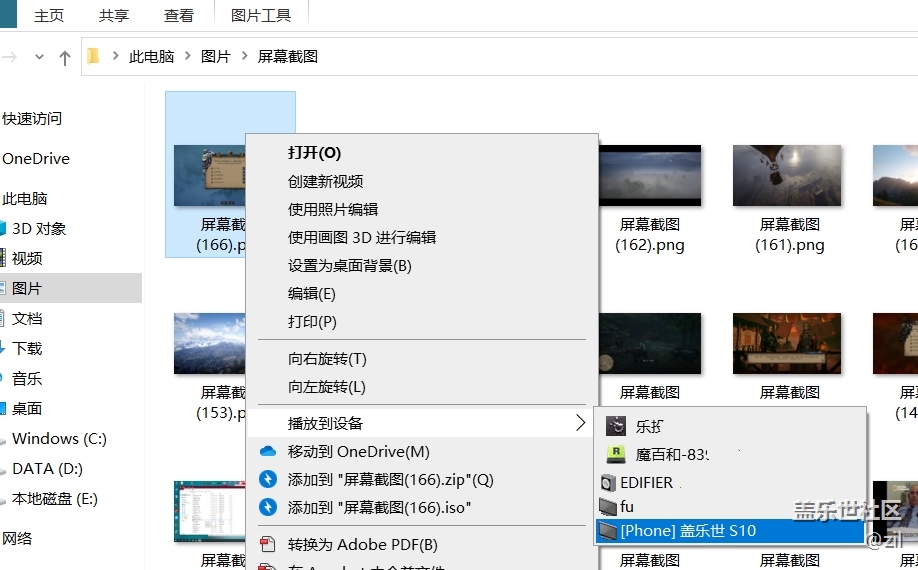918x570 pixels.
Task: Click the Adobe PDF convert icon
Action: tap(267, 545)
